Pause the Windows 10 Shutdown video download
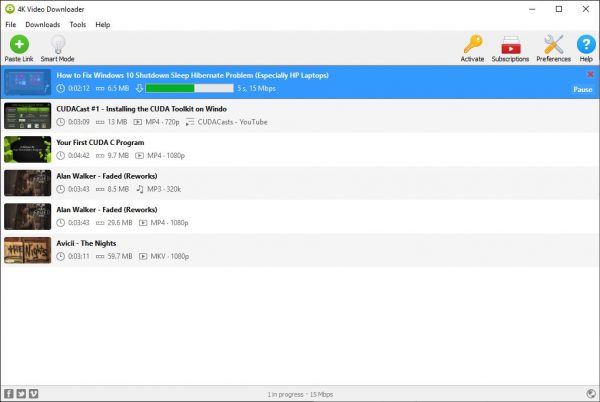Screen dimensions: 600x402 click(x=582, y=89)
